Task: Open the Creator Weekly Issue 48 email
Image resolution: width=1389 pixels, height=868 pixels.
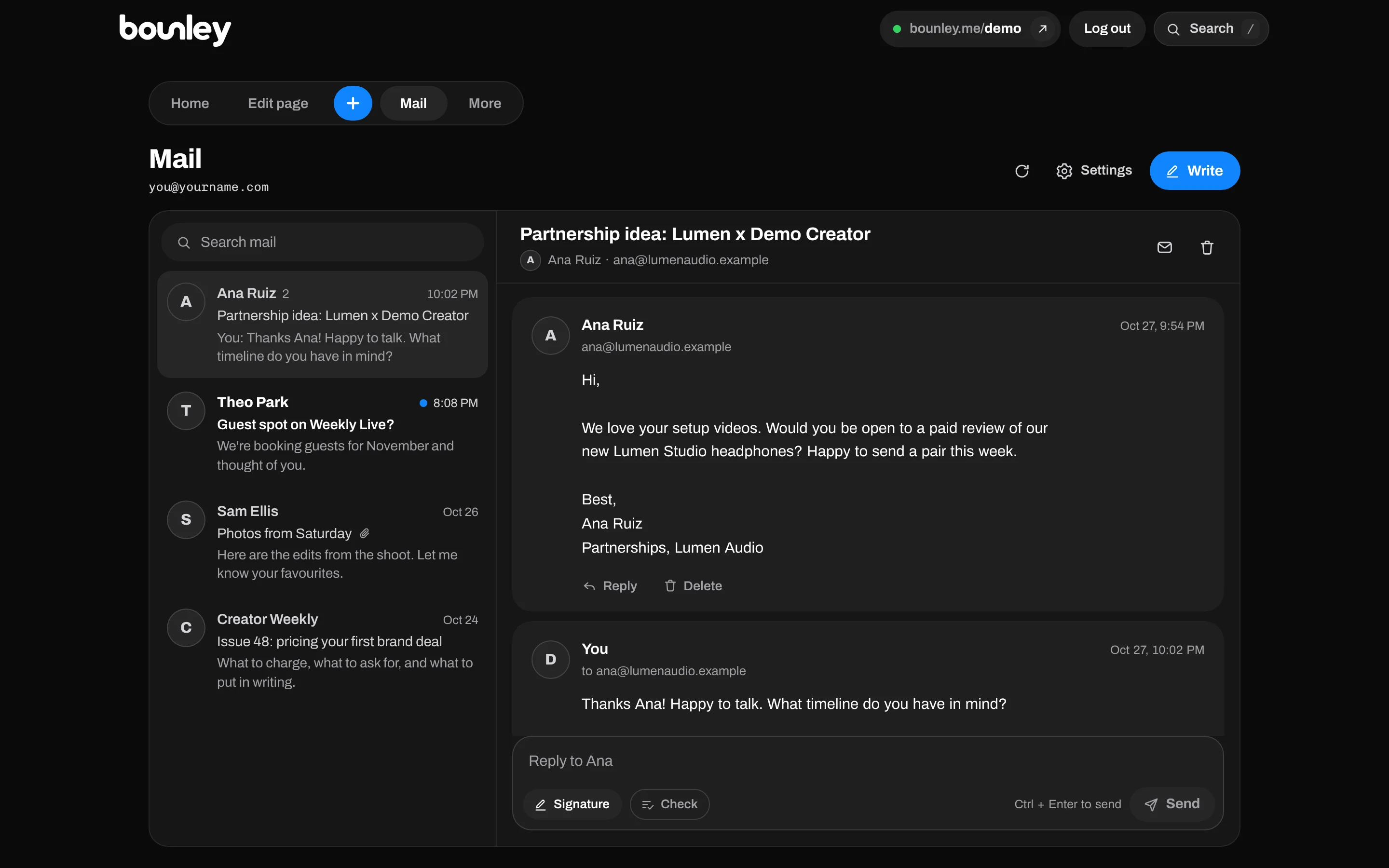Action: click(323, 650)
